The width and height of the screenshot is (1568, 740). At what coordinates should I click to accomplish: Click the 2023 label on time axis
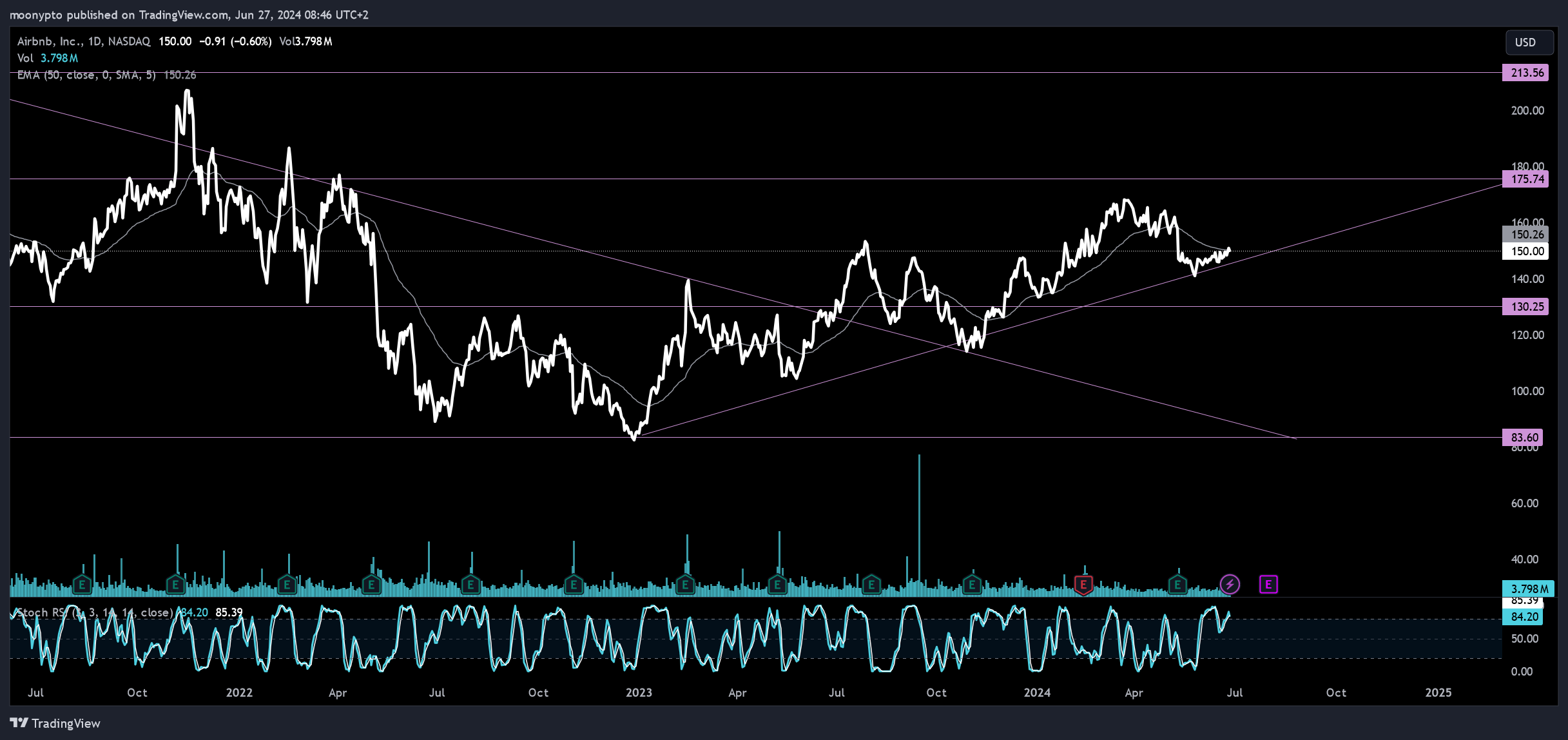pos(639,693)
